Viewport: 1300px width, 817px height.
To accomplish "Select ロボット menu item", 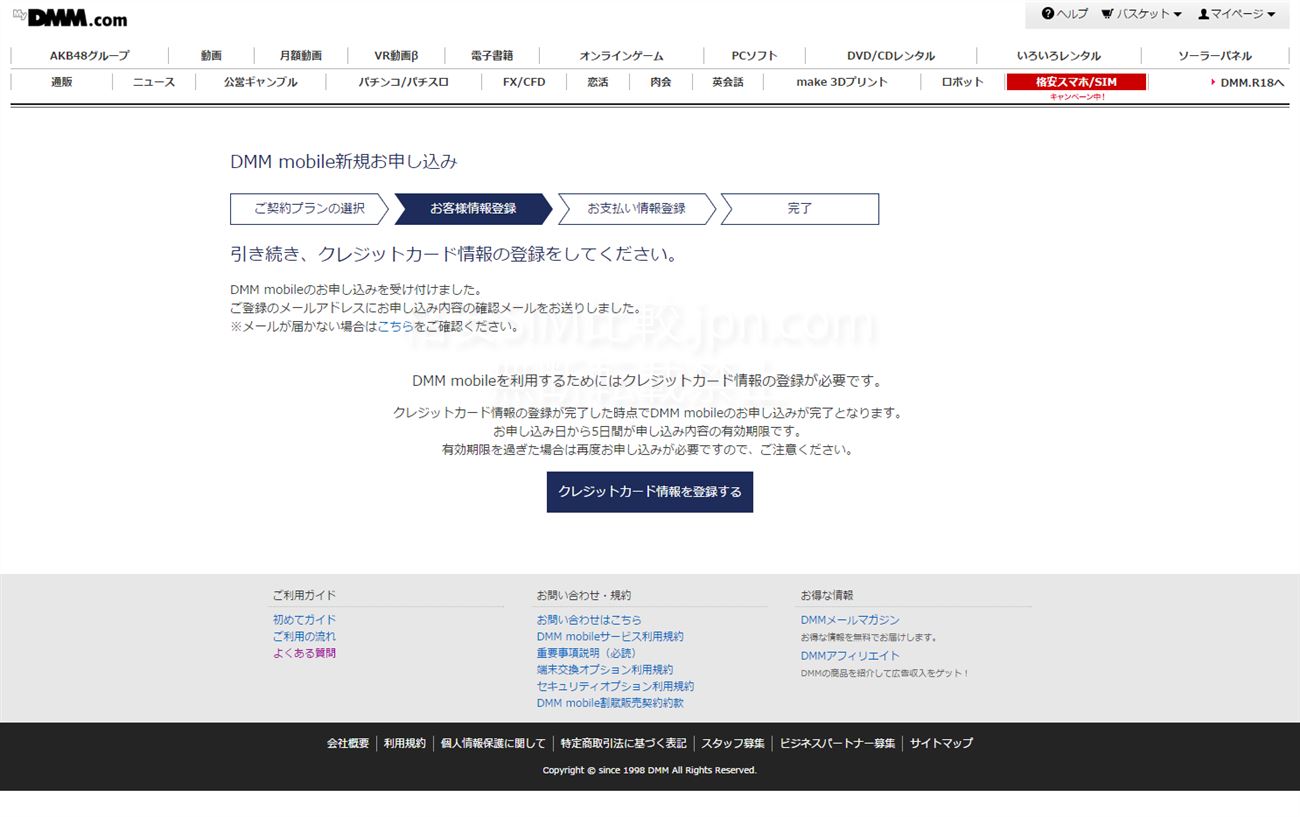I will [963, 82].
